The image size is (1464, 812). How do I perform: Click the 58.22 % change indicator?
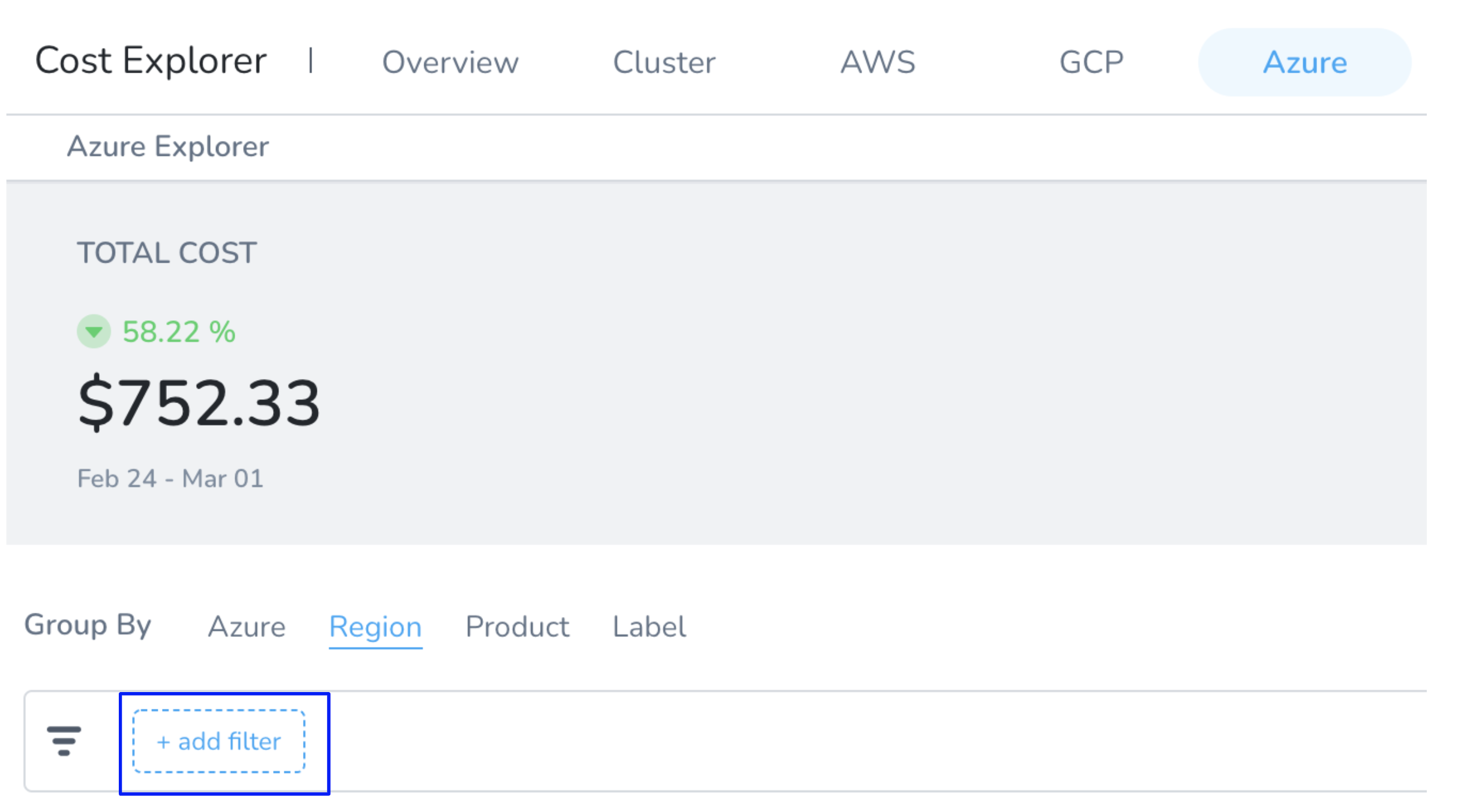(179, 332)
